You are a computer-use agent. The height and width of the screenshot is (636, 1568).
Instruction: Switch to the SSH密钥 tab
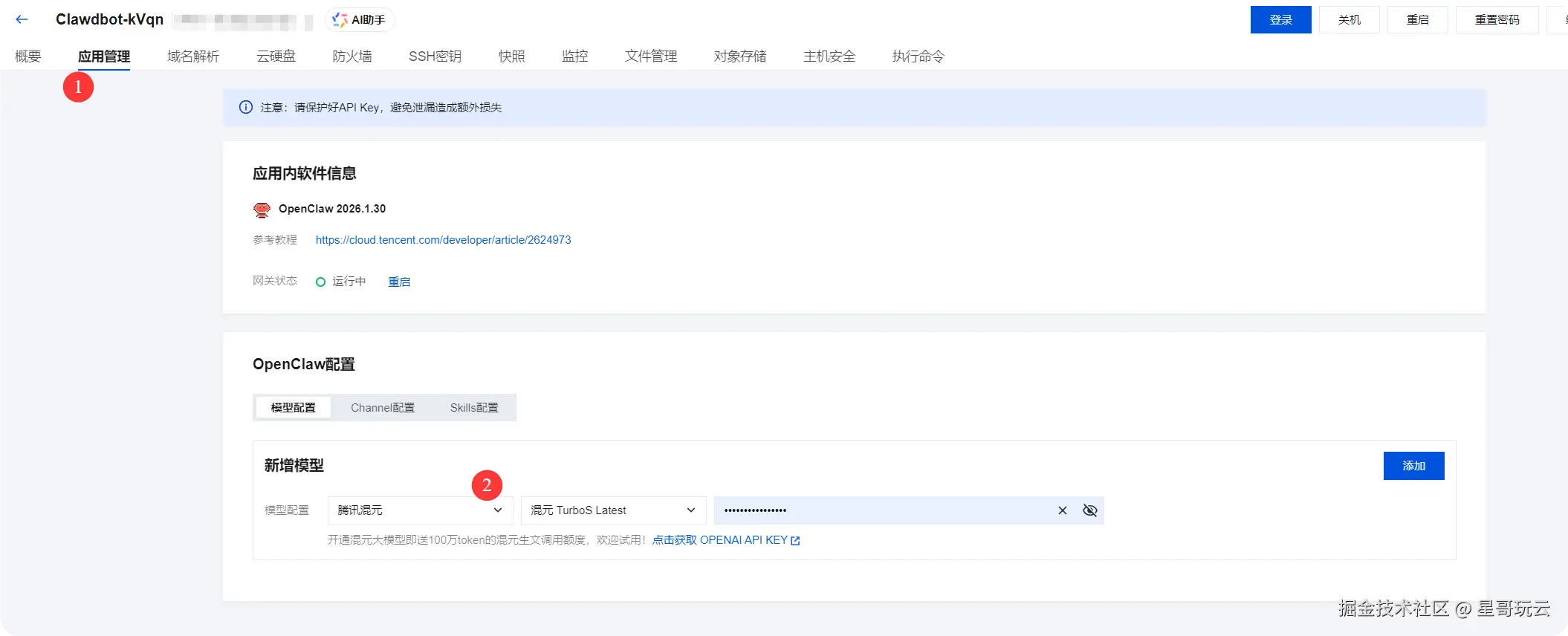pos(435,56)
